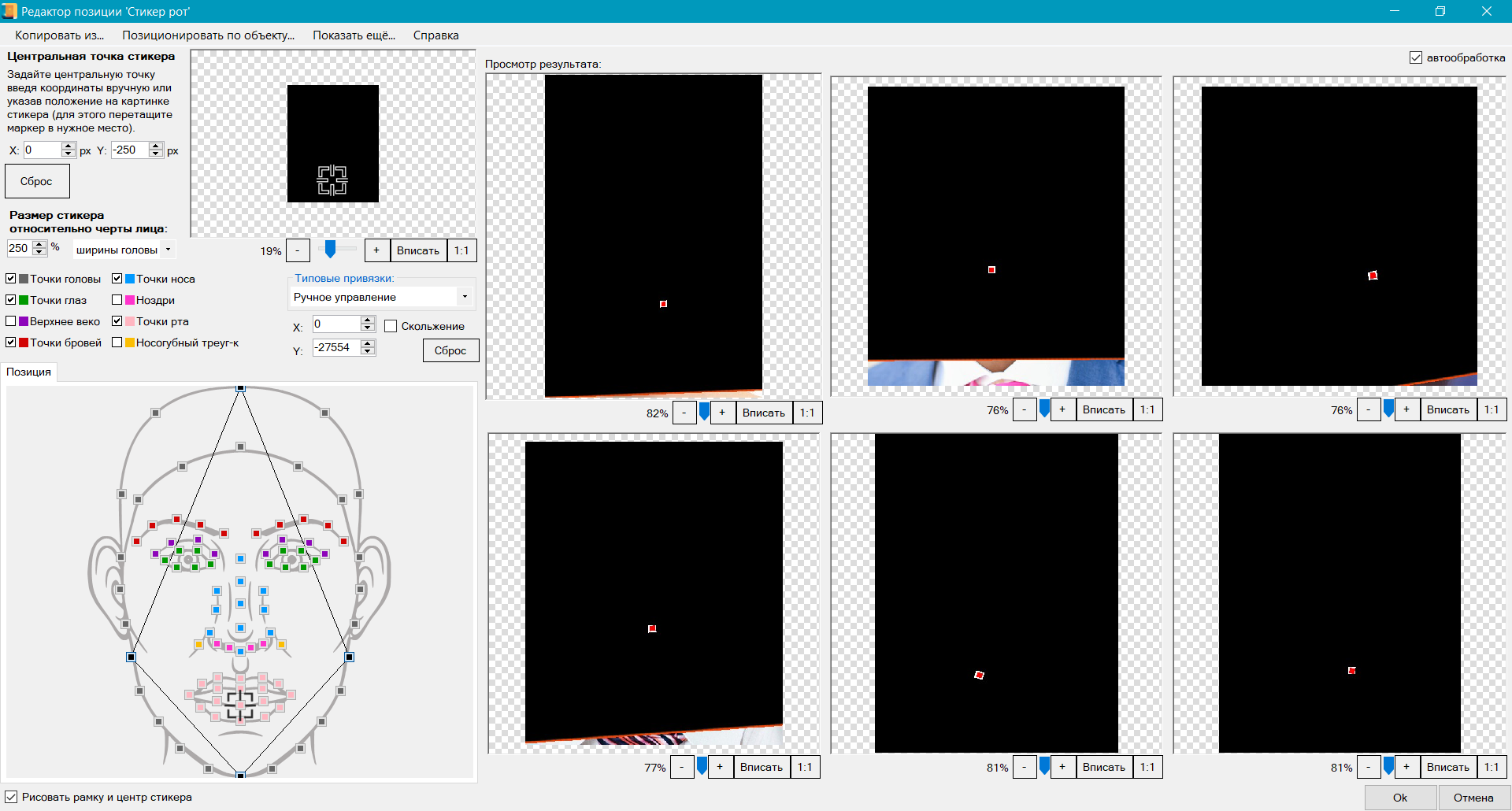Viewport: 1512px width, 811px height.
Task: Toggle 'Точки головы' checkbox
Action: point(11,279)
